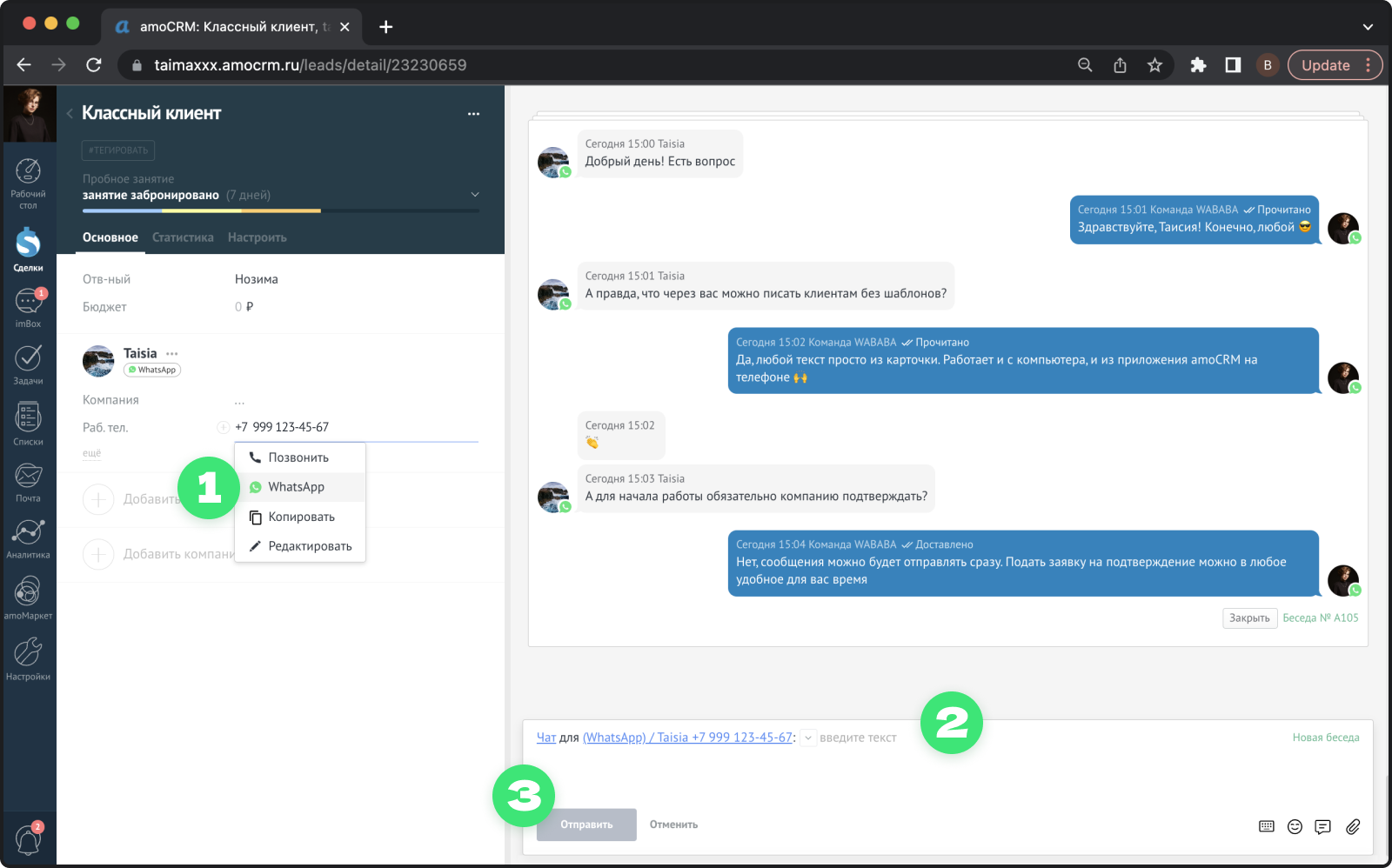Switch to the Статистика tab
Screen dimensions: 1392x868
[183, 237]
